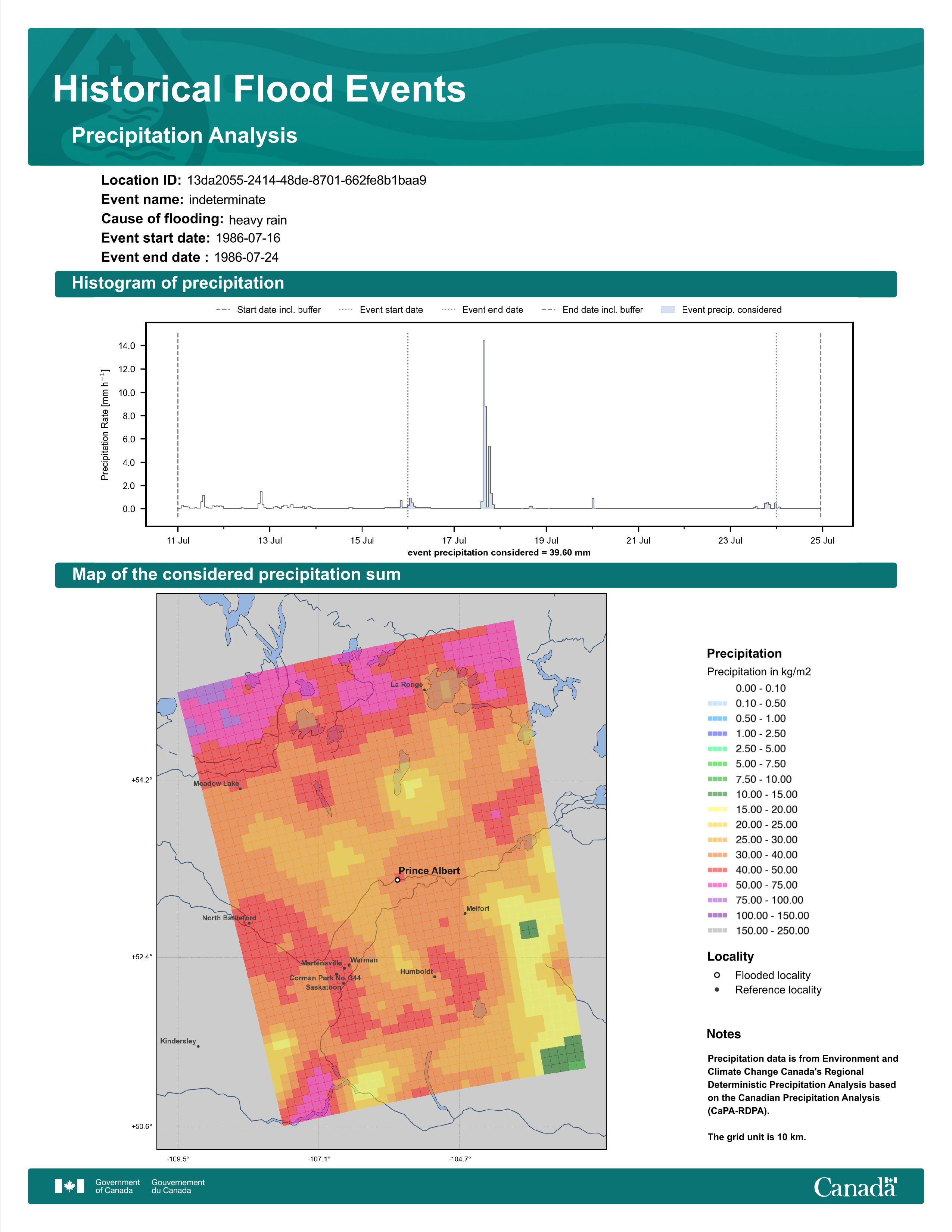This screenshot has height=1232, width=952.
Task: Click the event end date 1986-07-24
Action: point(246,257)
